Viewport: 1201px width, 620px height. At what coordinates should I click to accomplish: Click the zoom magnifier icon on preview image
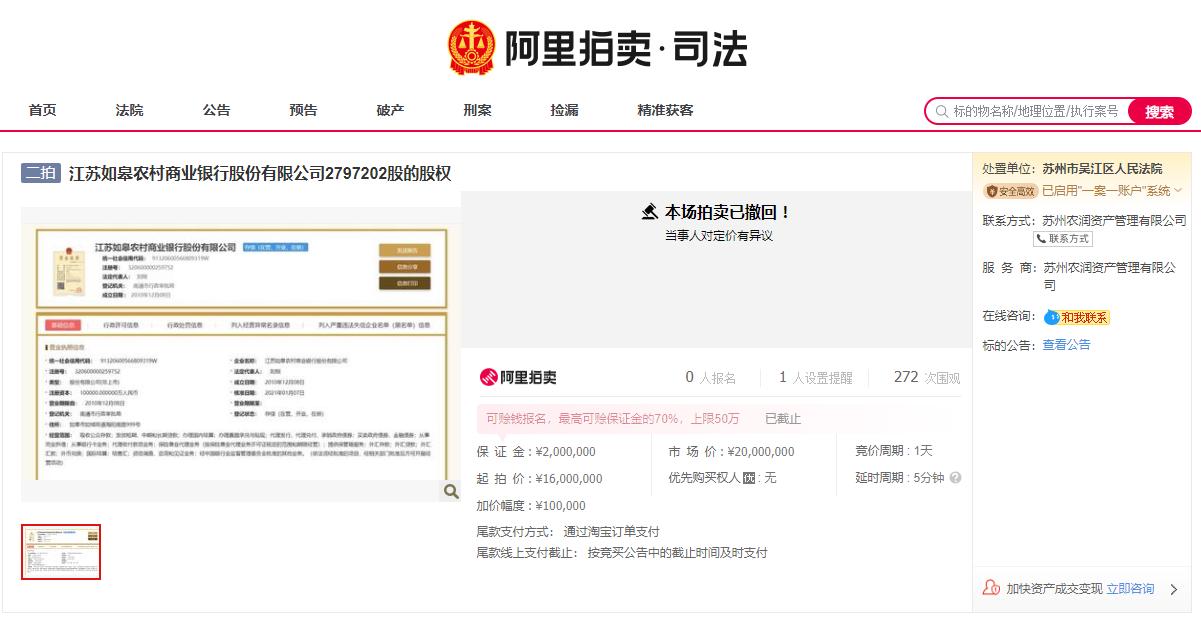(x=451, y=490)
